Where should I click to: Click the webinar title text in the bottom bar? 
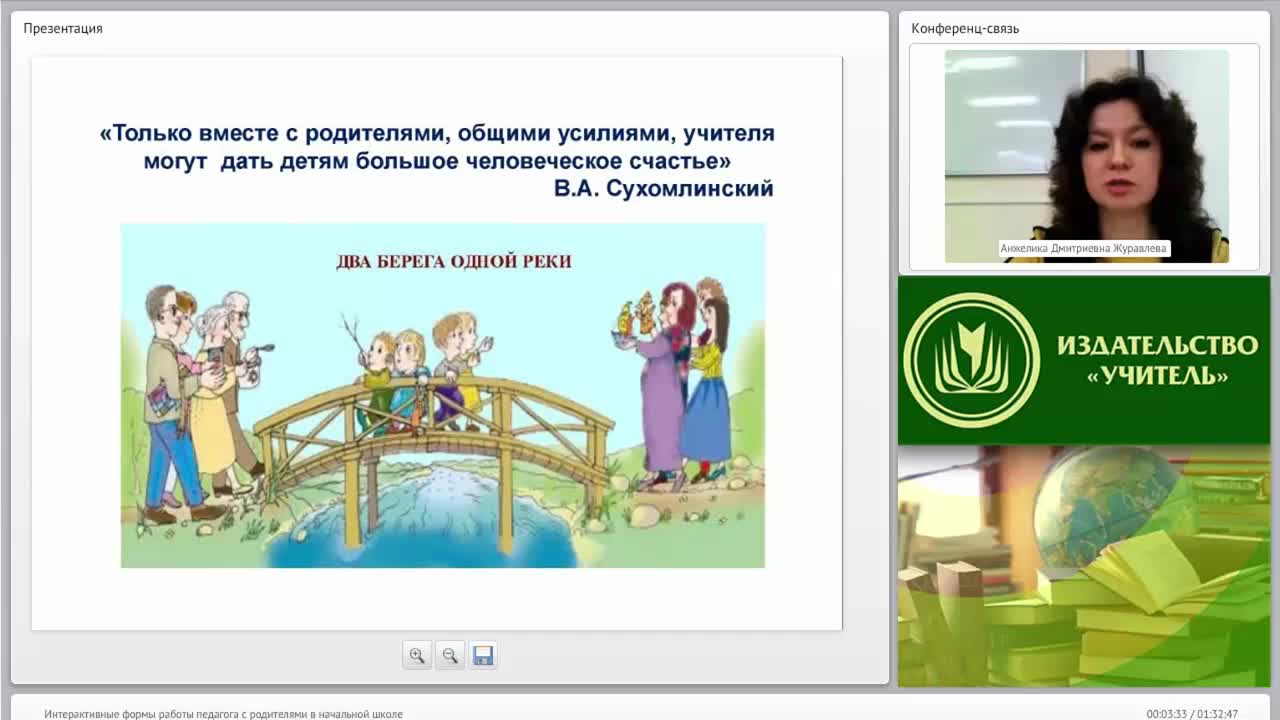tap(224, 714)
